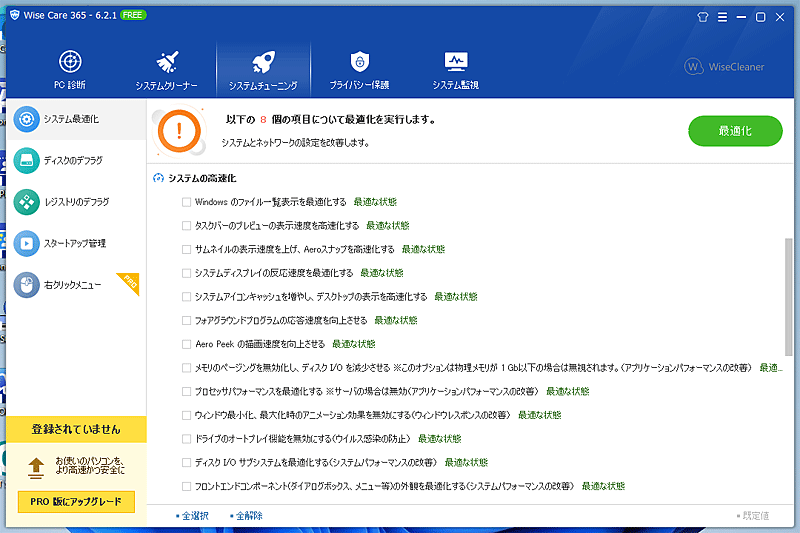Open the hamburger menu in title bar
Image resolution: width=800 pixels, height=533 pixels.
pyautogui.click(x=722, y=17)
